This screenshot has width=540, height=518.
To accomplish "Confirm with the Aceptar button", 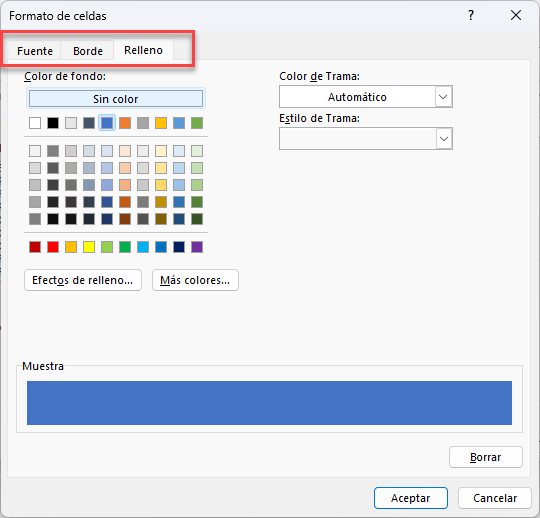I will [x=411, y=498].
